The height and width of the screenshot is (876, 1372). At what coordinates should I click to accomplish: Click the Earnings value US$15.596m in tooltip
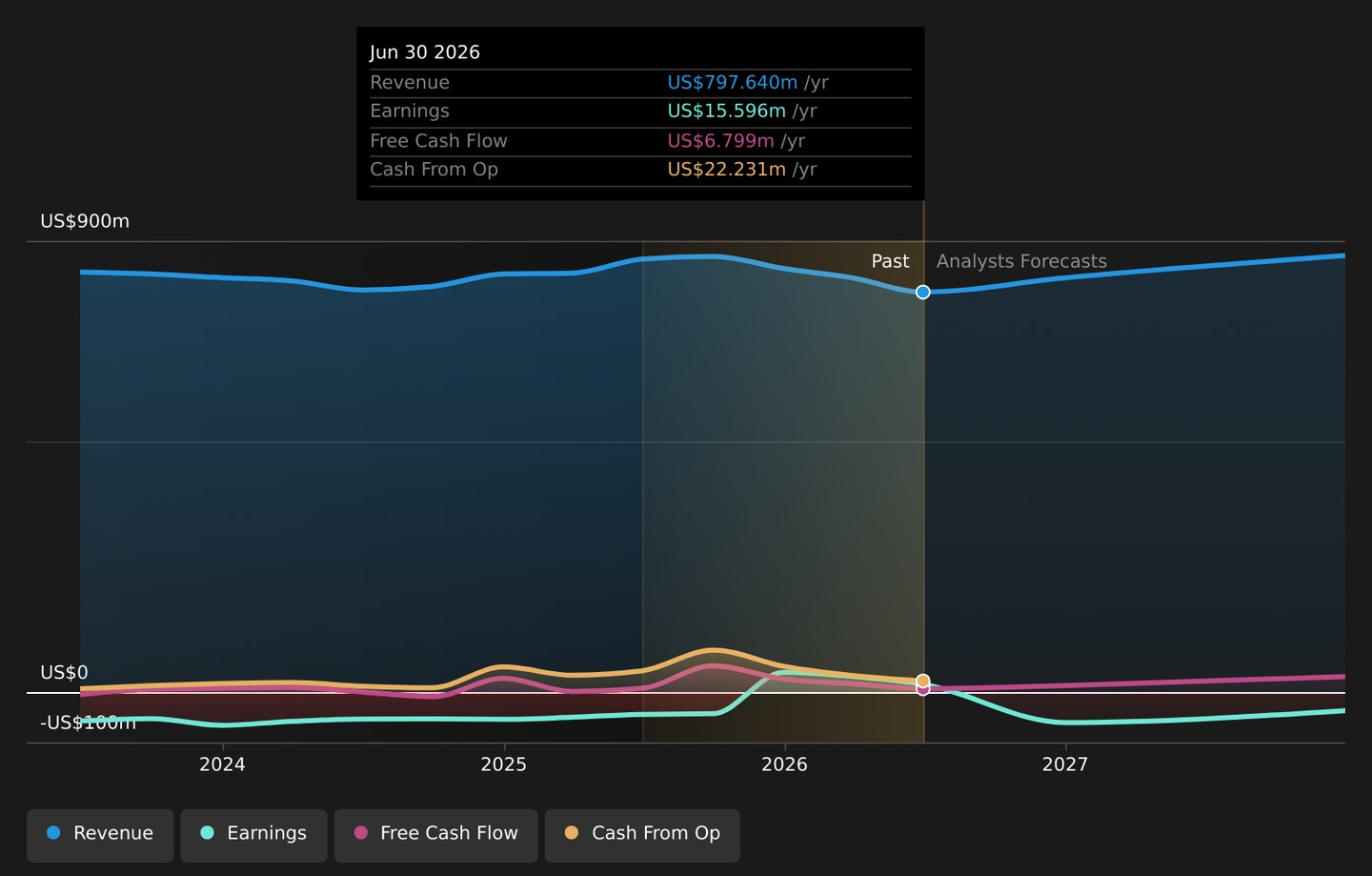tap(726, 112)
